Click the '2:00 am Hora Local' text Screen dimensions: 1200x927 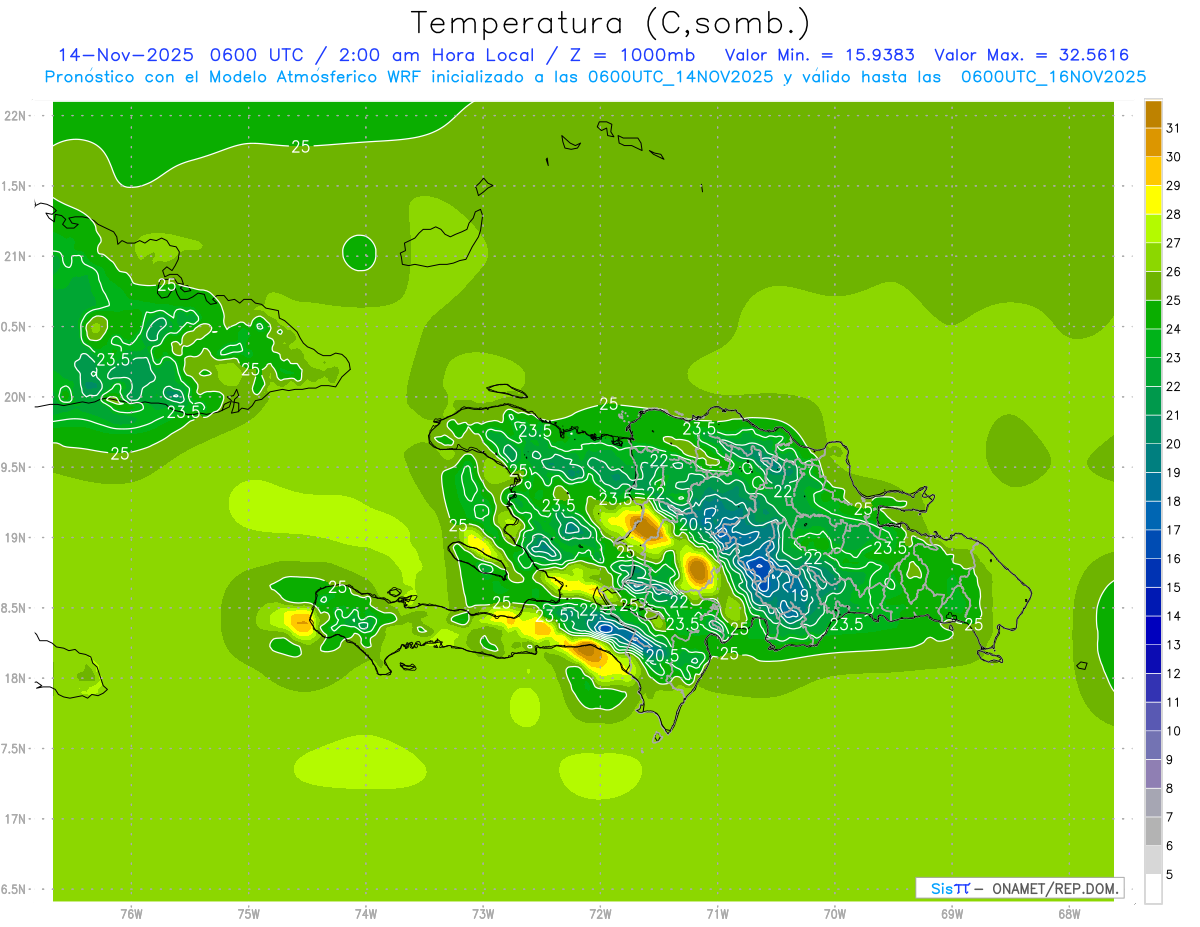pos(434,55)
